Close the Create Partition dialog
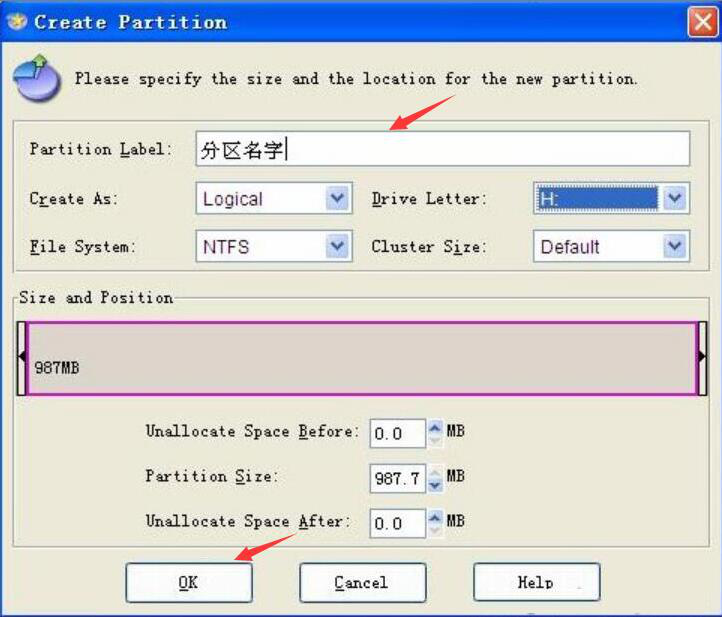The width and height of the screenshot is (722, 617). (702, 22)
